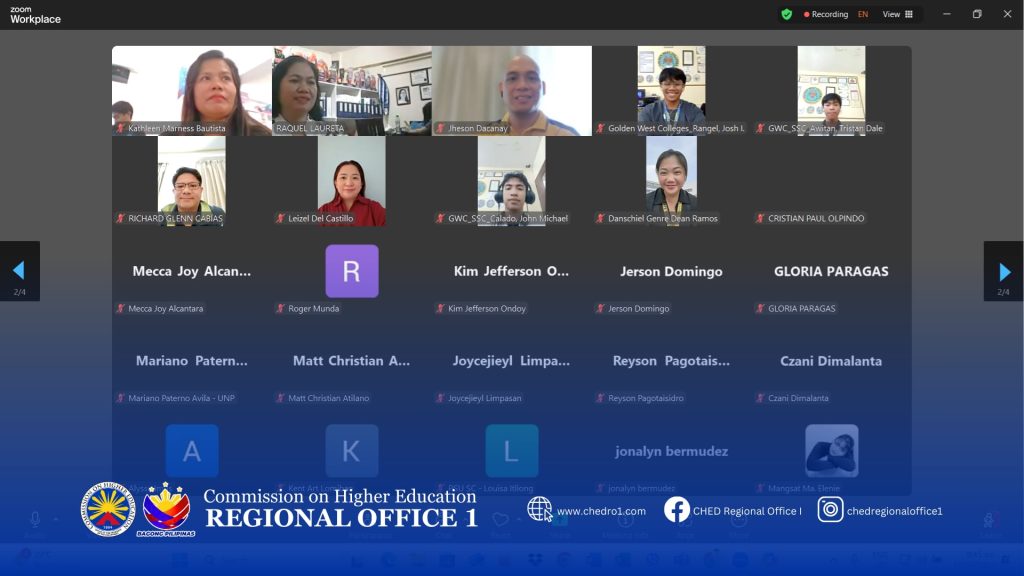1024x576 pixels.
Task: Click the large 'Mariano Patern...' name
Action: (192, 360)
